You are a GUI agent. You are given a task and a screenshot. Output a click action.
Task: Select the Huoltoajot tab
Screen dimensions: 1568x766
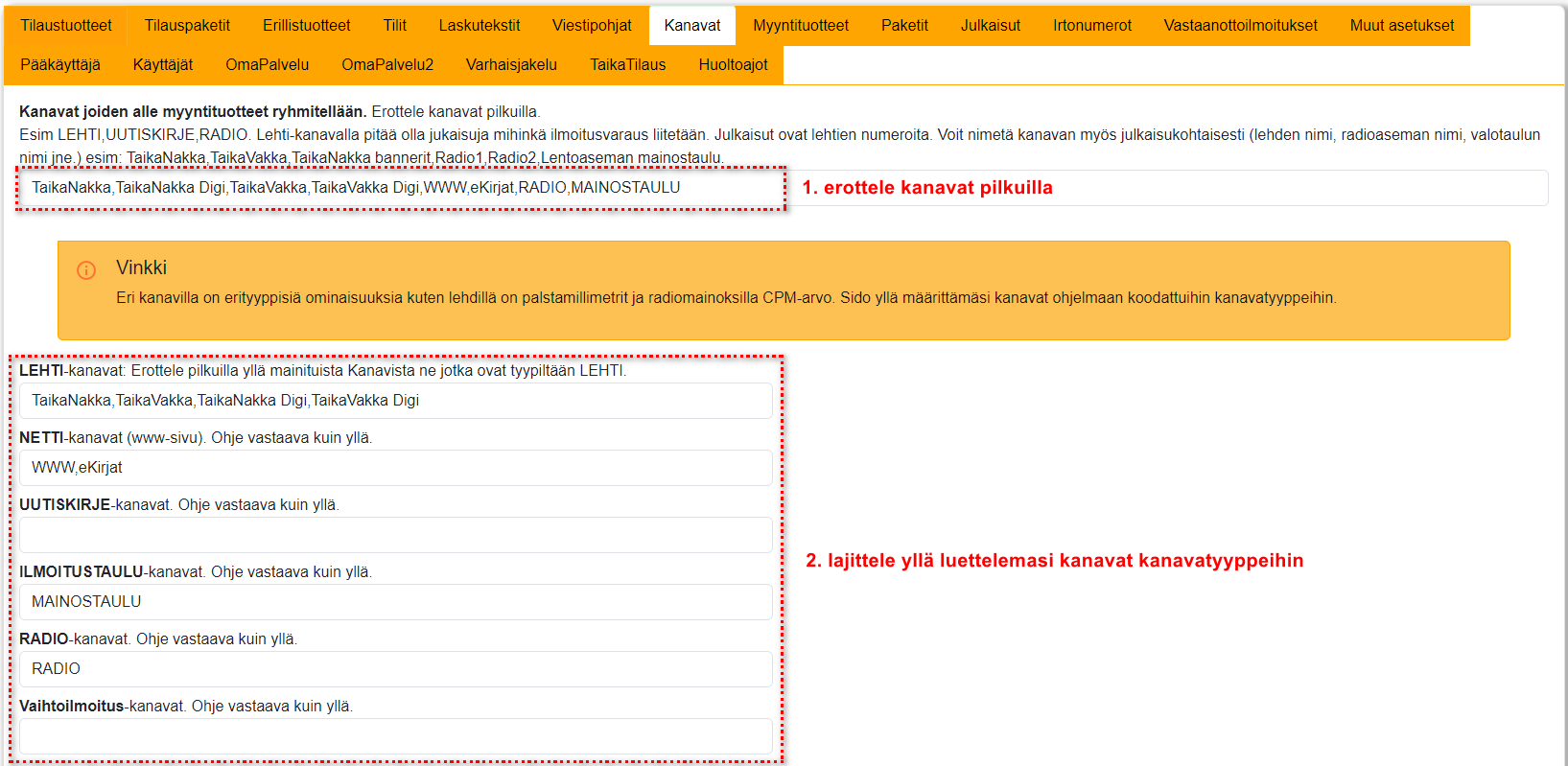[x=734, y=65]
